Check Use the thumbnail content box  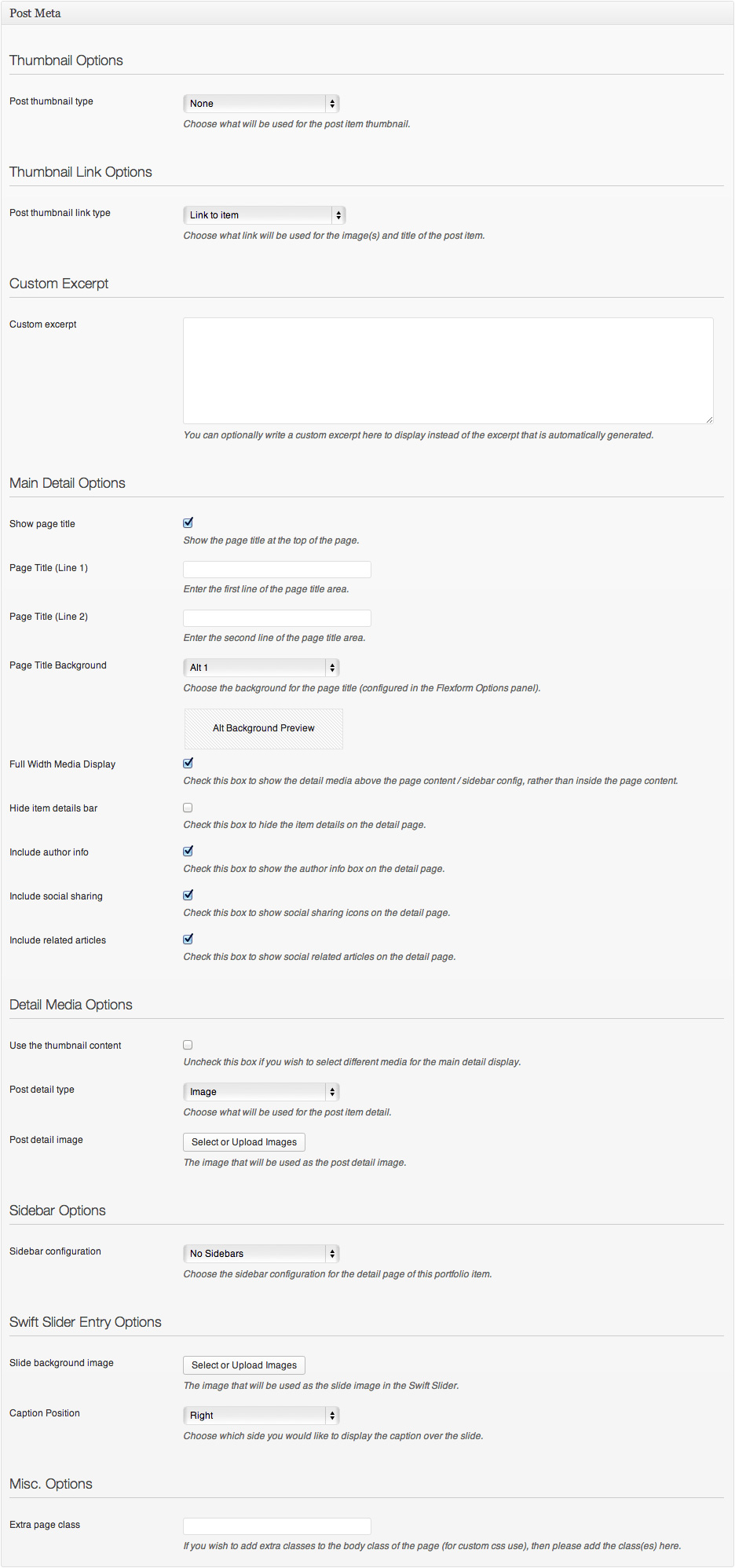tap(188, 1045)
